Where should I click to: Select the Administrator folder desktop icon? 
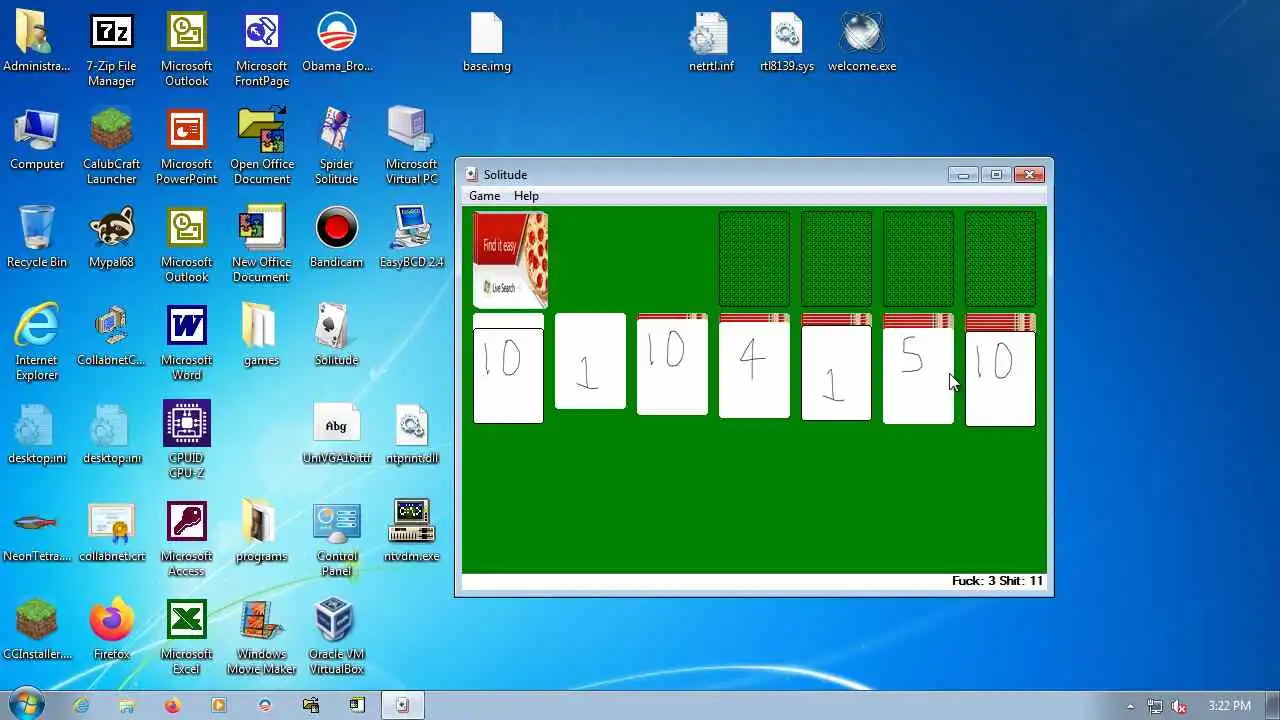click(x=36, y=42)
